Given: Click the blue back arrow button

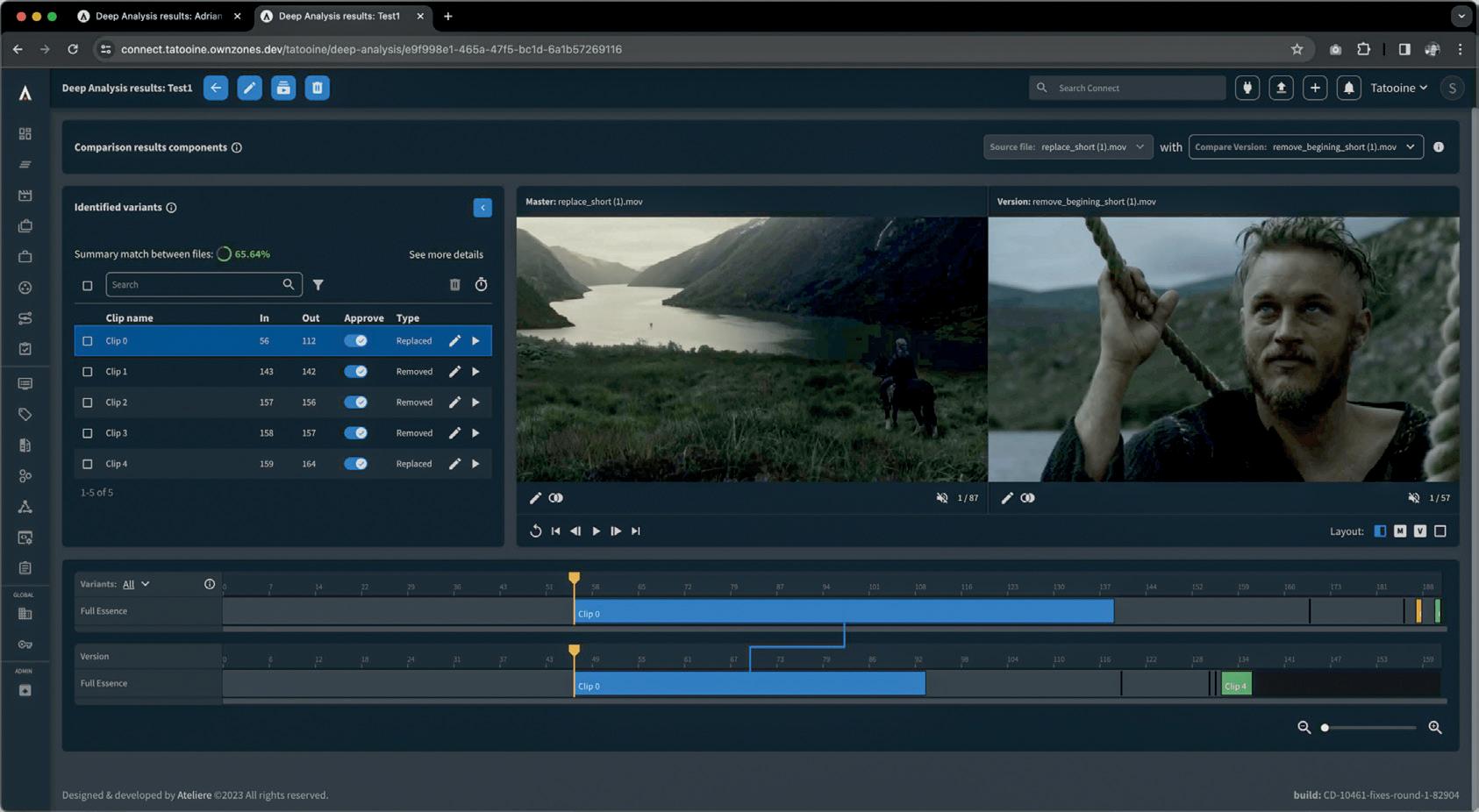Looking at the screenshot, I should click(216, 88).
